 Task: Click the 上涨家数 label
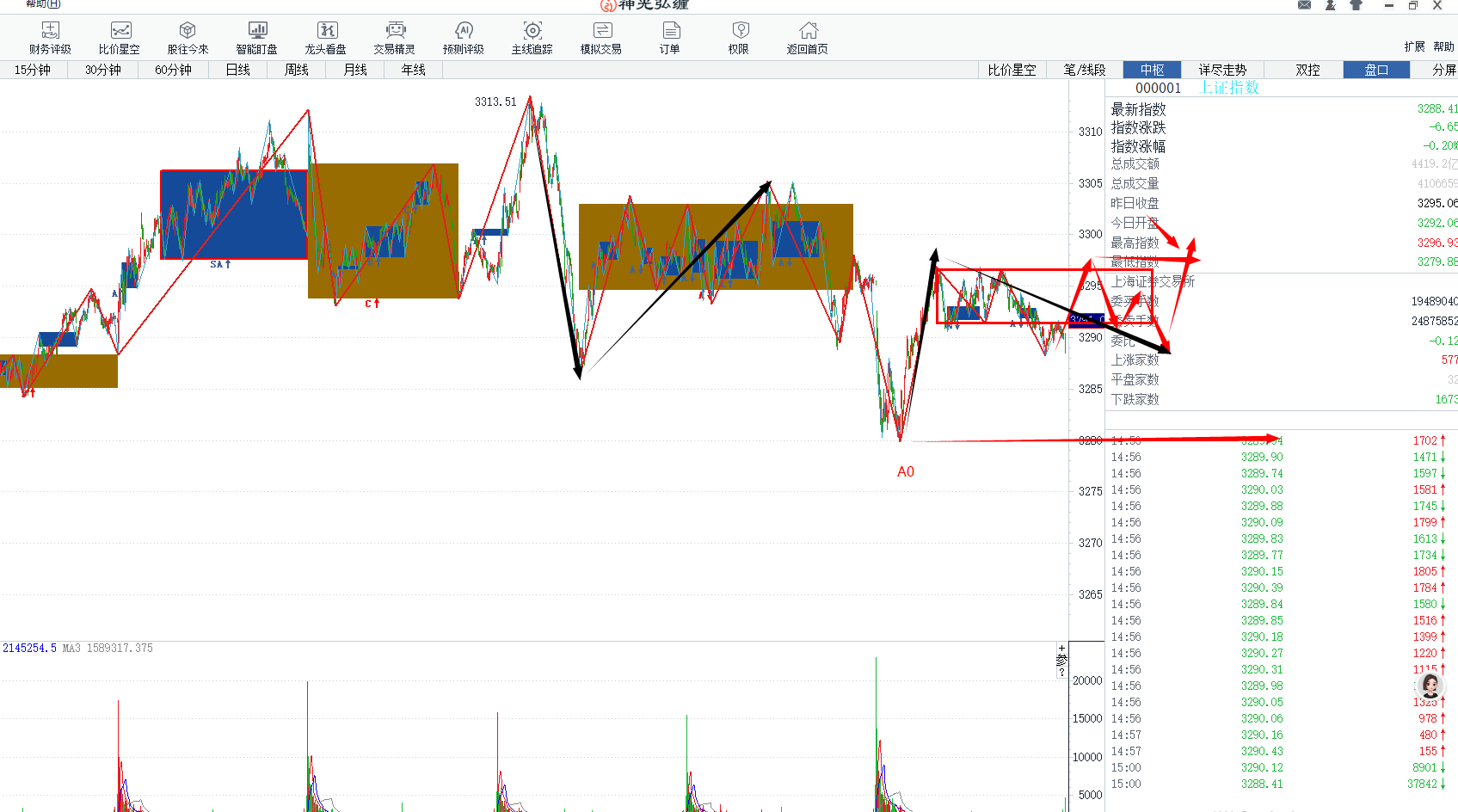point(1135,360)
